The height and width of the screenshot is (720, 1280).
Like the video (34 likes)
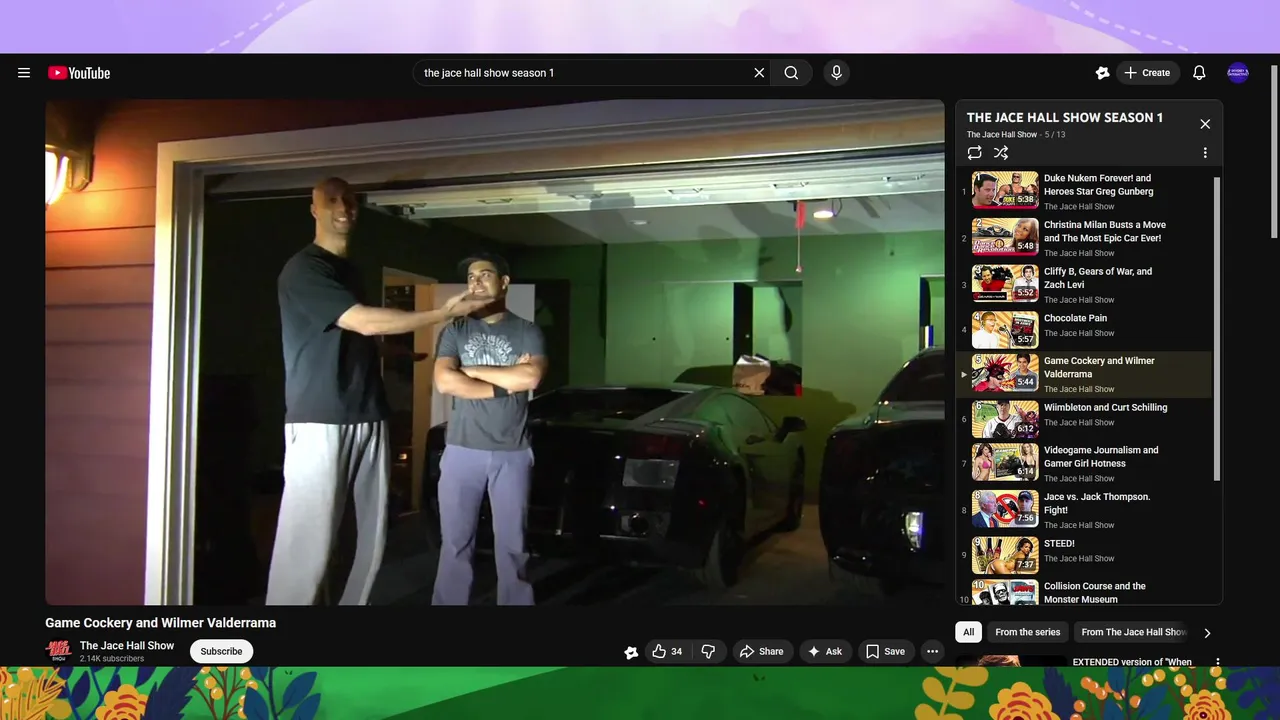[x=667, y=651]
